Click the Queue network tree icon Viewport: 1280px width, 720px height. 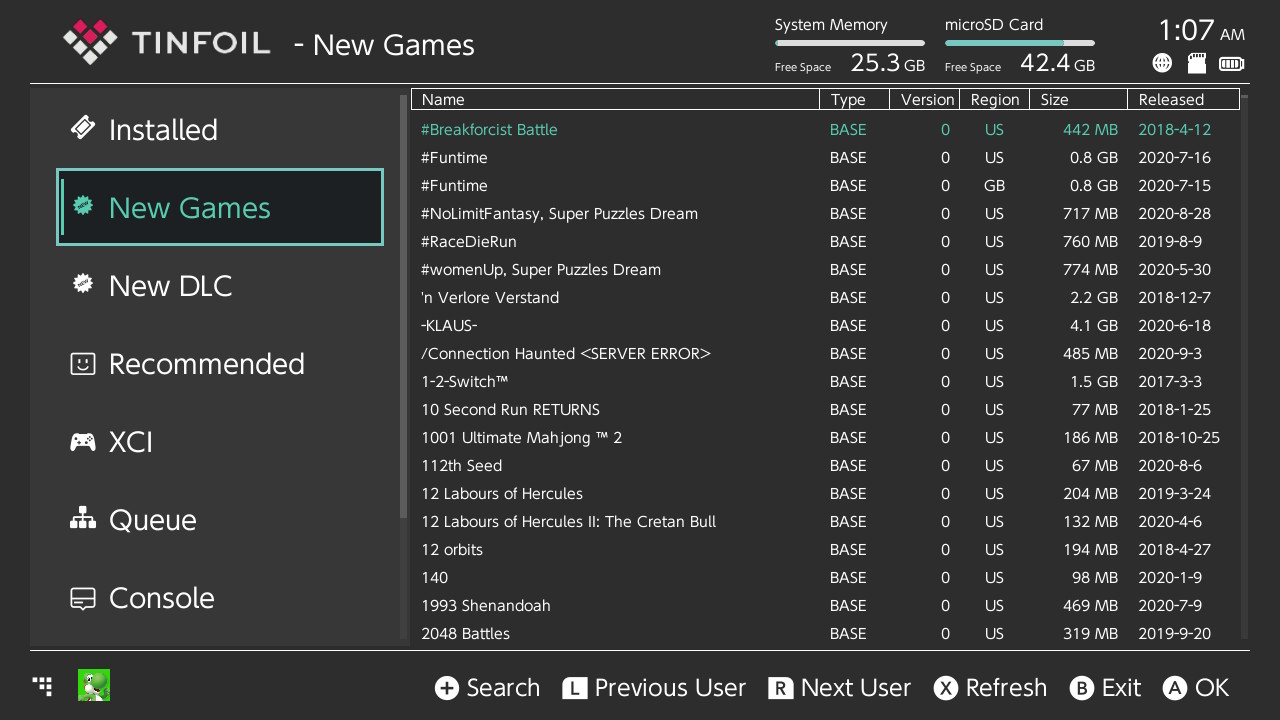83,518
